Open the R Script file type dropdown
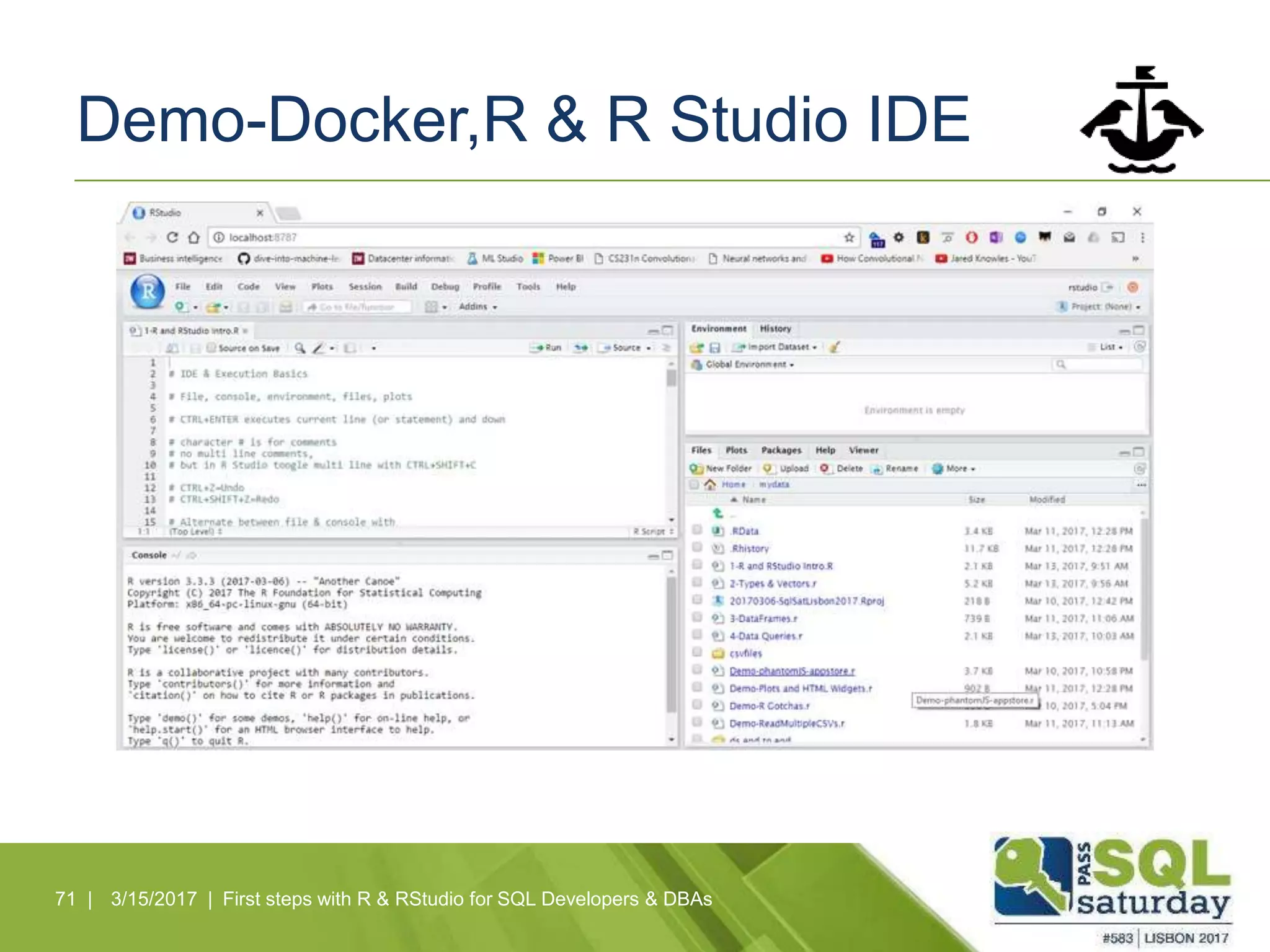Viewport: 1270px width, 952px height. point(653,531)
